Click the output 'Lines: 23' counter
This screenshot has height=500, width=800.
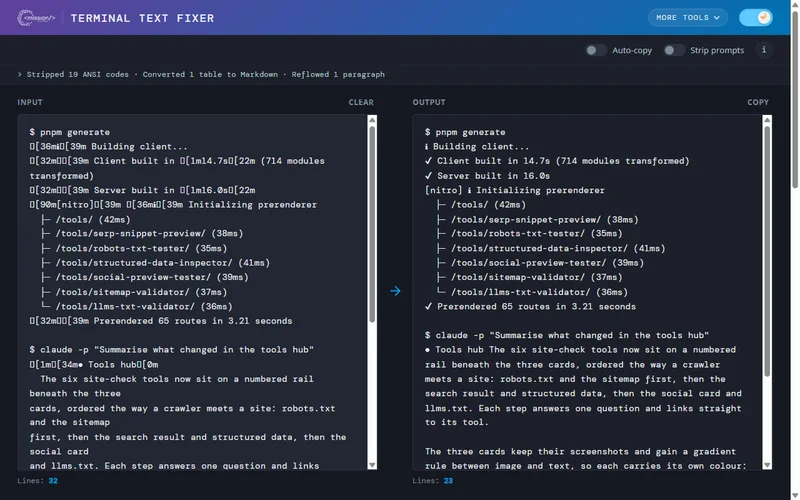click(x=433, y=481)
